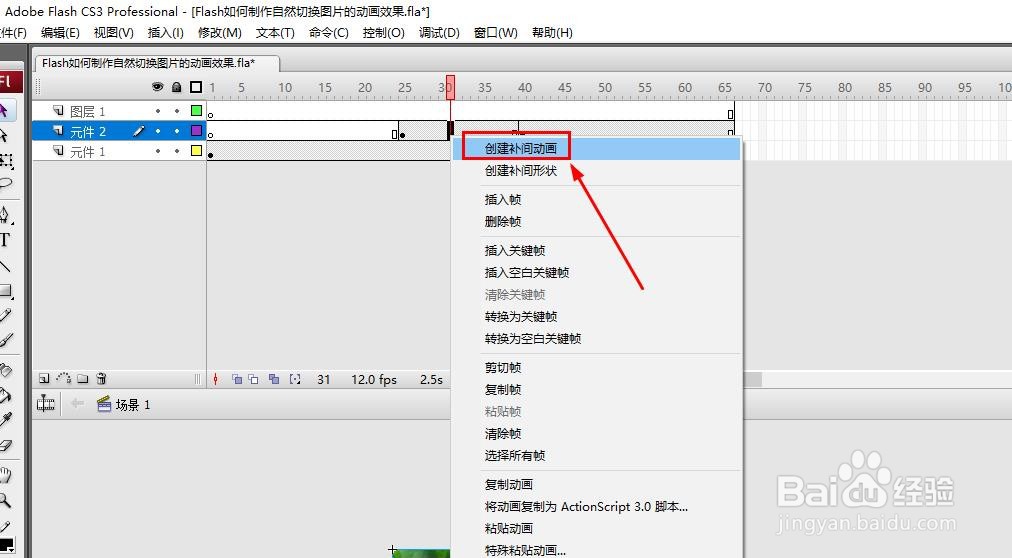Select the Ink Bottle tool
The height and width of the screenshot is (558, 1012).
point(5,370)
